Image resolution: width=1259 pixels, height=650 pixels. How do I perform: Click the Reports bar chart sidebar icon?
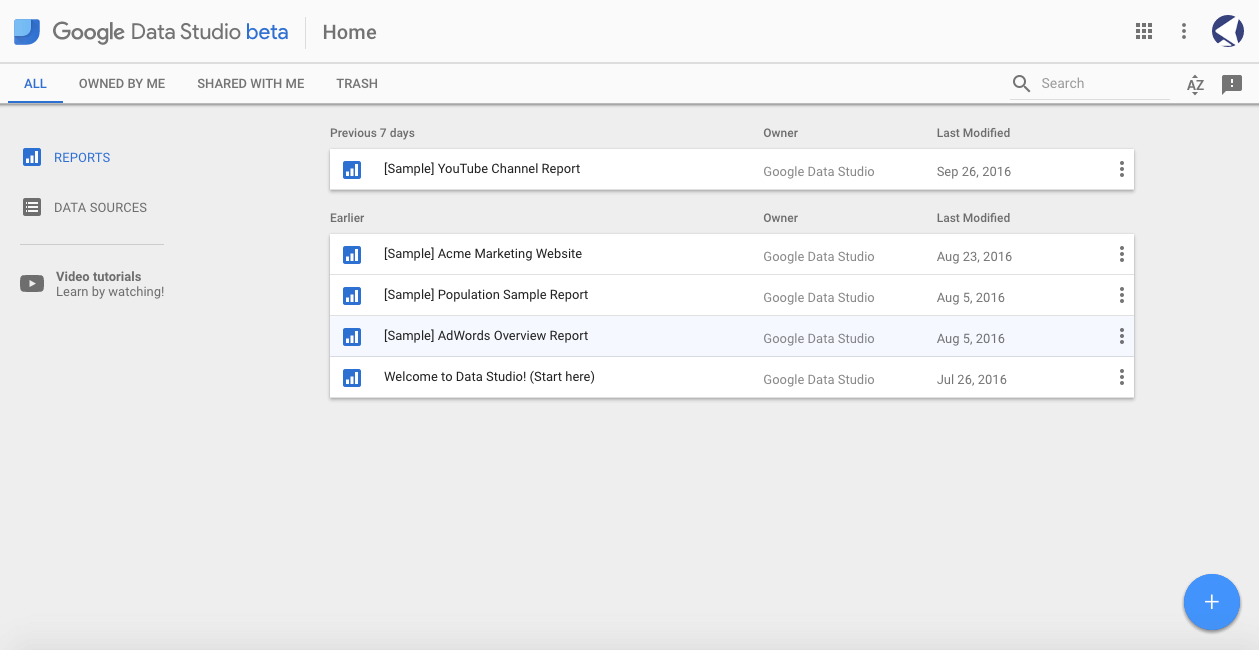[x=32, y=157]
